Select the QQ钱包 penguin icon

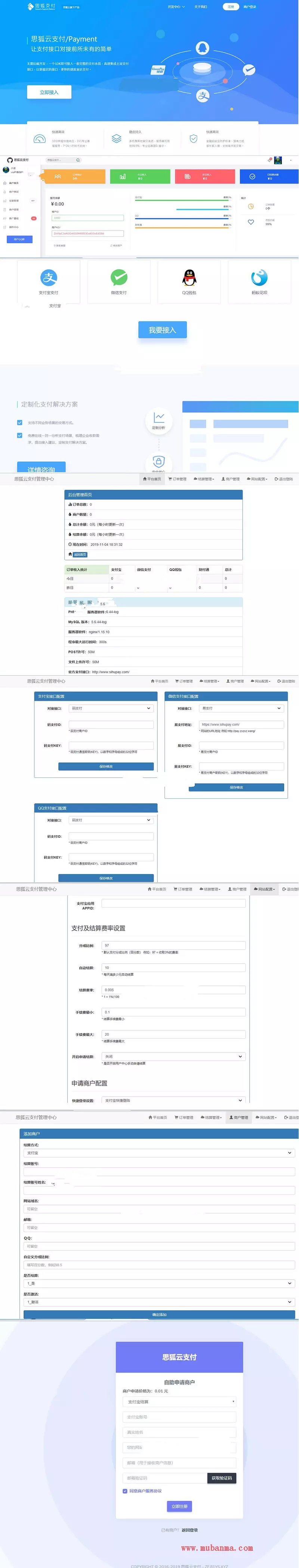tap(189, 278)
